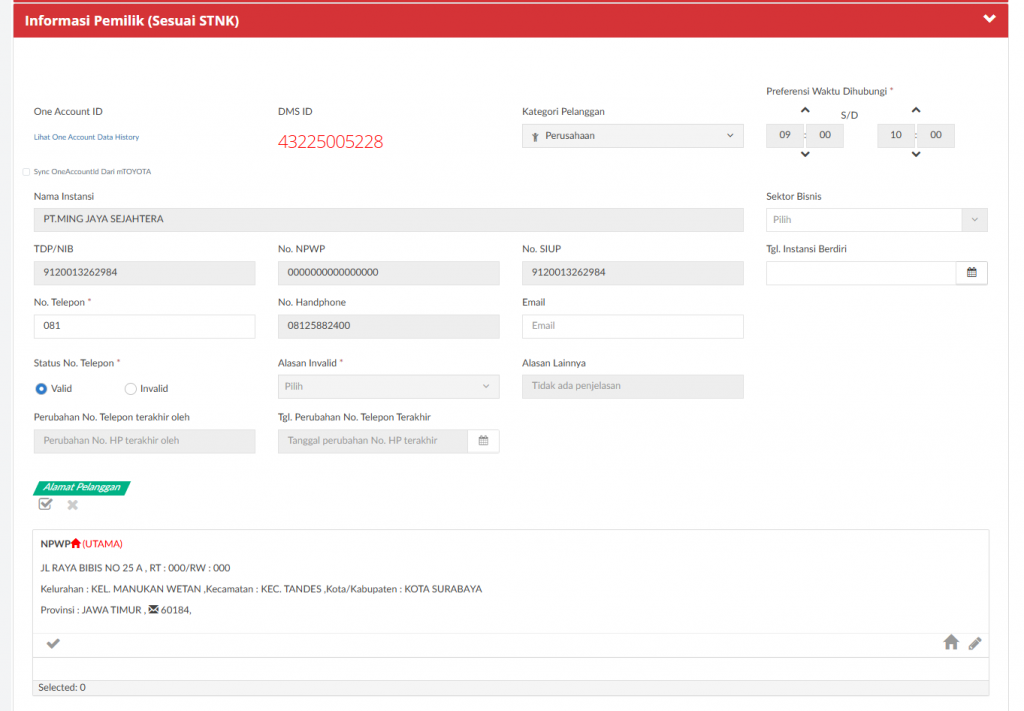Screen dimensions: 1024x711
Task: Open Lihat One Account Data History link
Action: [86, 137]
